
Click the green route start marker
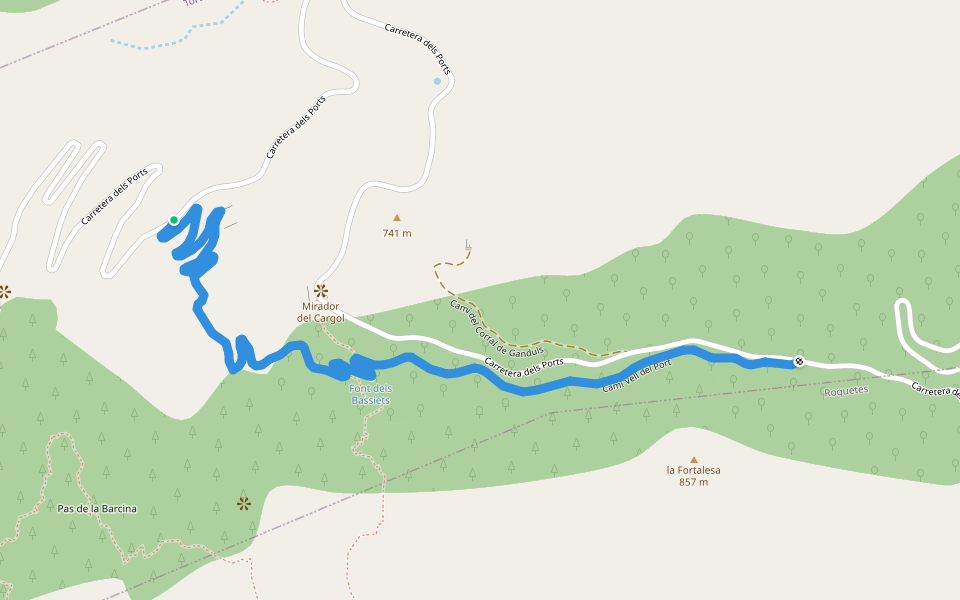click(x=174, y=220)
